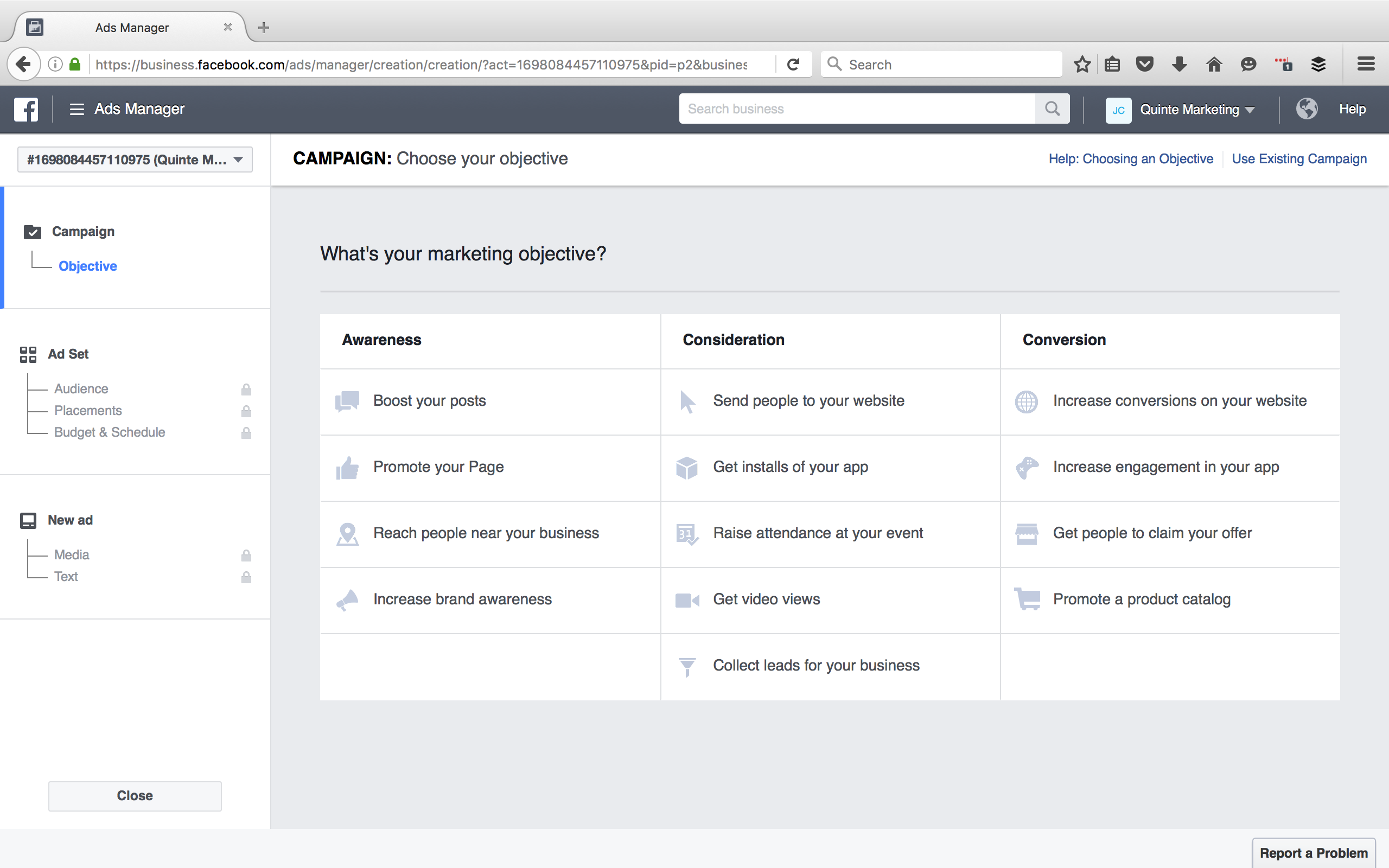Open the Ads Manager hamburger menu
1389x868 pixels.
click(77, 109)
